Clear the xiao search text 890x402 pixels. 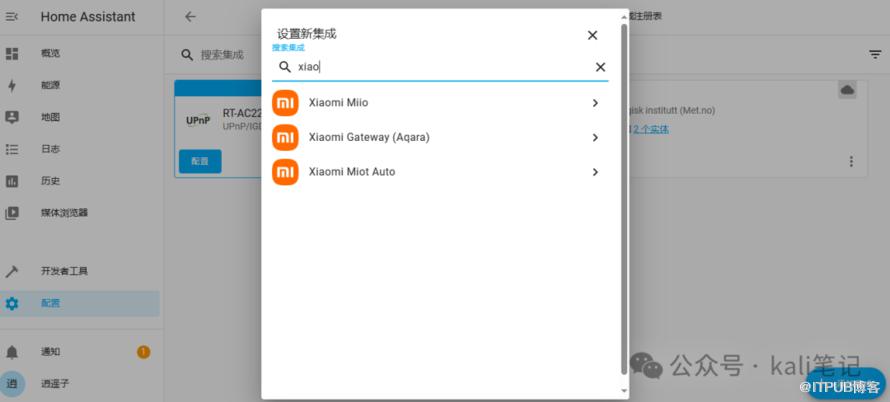[601, 67]
